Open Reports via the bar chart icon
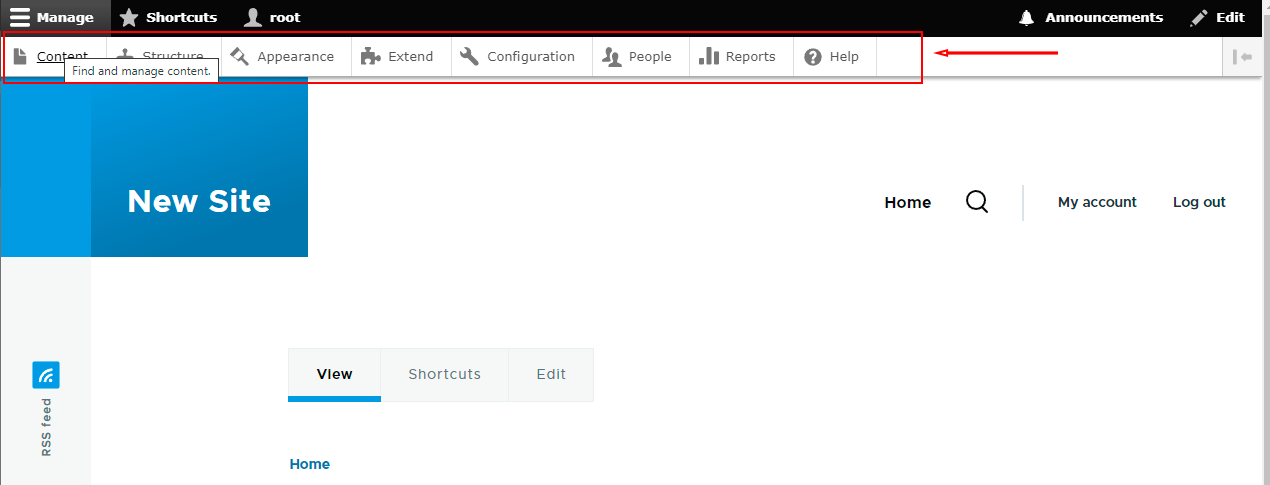The image size is (1270, 485). [709, 57]
